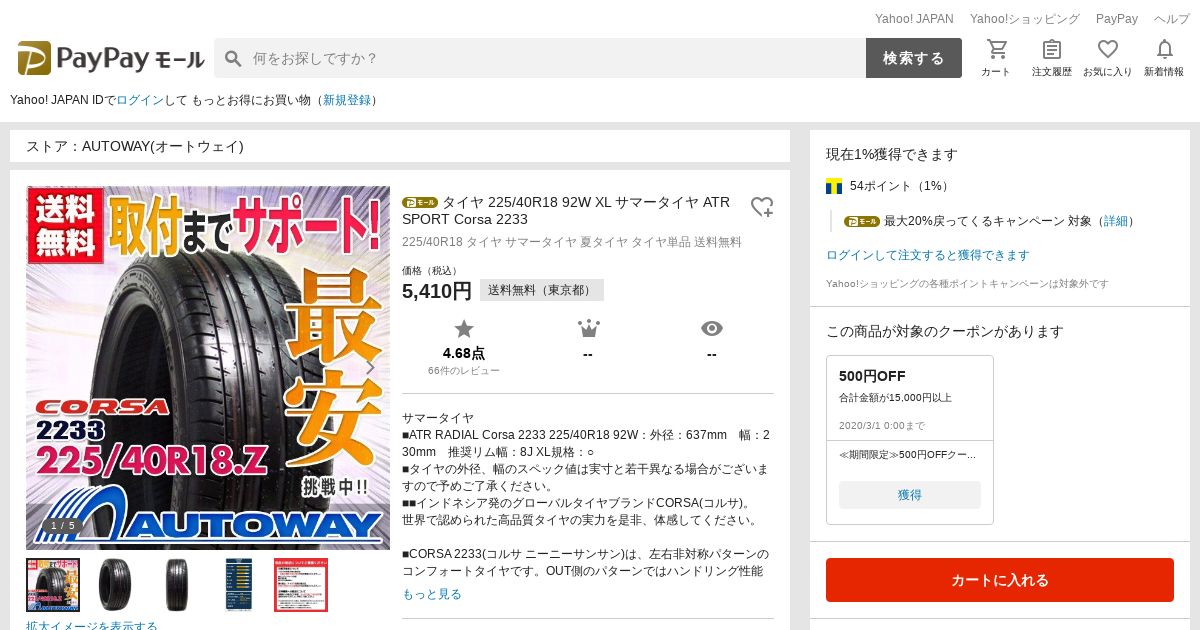Click the 新規登録 registration link
This screenshot has height=630, width=1200.
click(347, 100)
